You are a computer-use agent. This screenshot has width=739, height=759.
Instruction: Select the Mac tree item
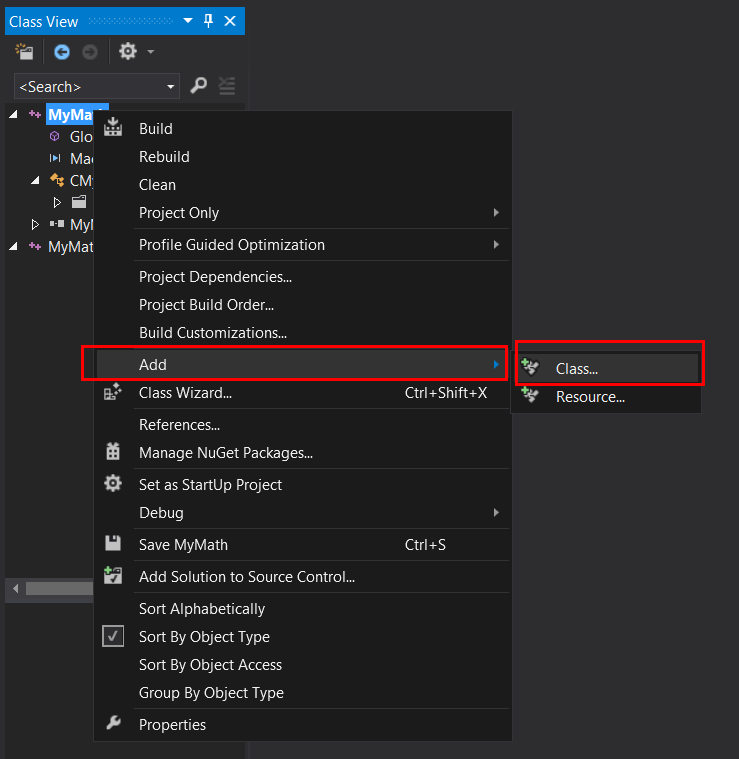click(x=81, y=158)
